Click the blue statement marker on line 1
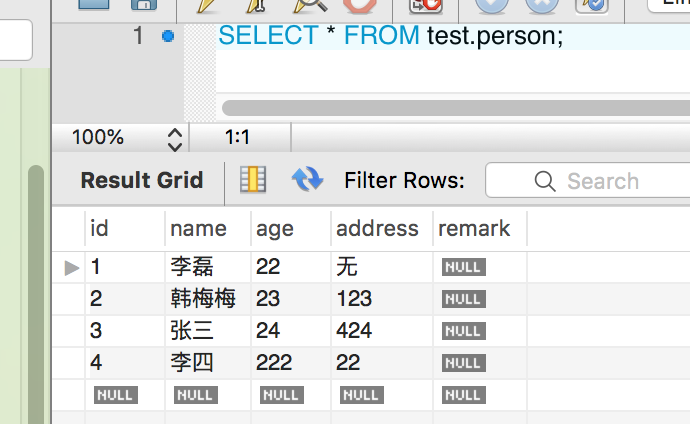Screen dimensions: 690x424 168,36
